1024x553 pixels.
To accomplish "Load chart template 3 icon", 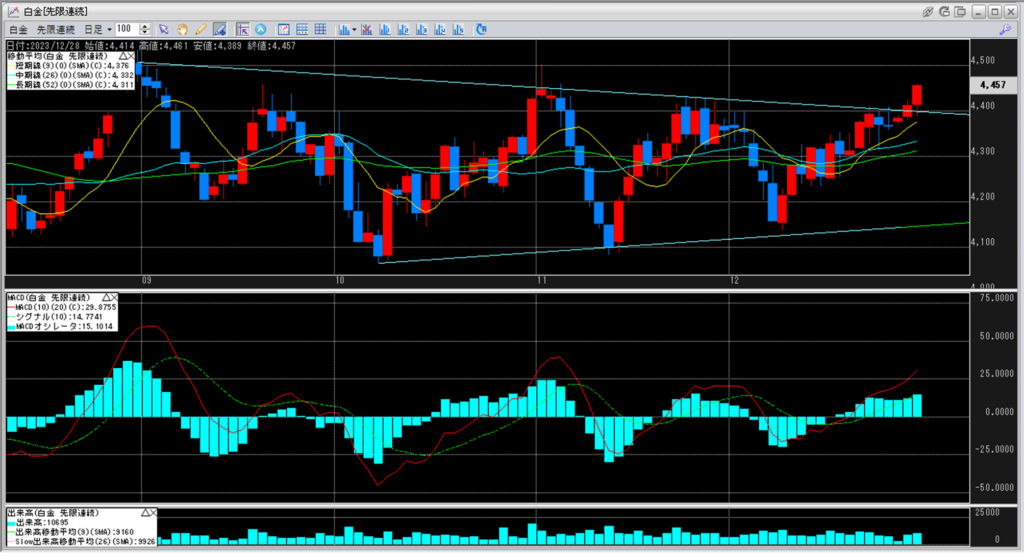I will pyautogui.click(x=421, y=29).
